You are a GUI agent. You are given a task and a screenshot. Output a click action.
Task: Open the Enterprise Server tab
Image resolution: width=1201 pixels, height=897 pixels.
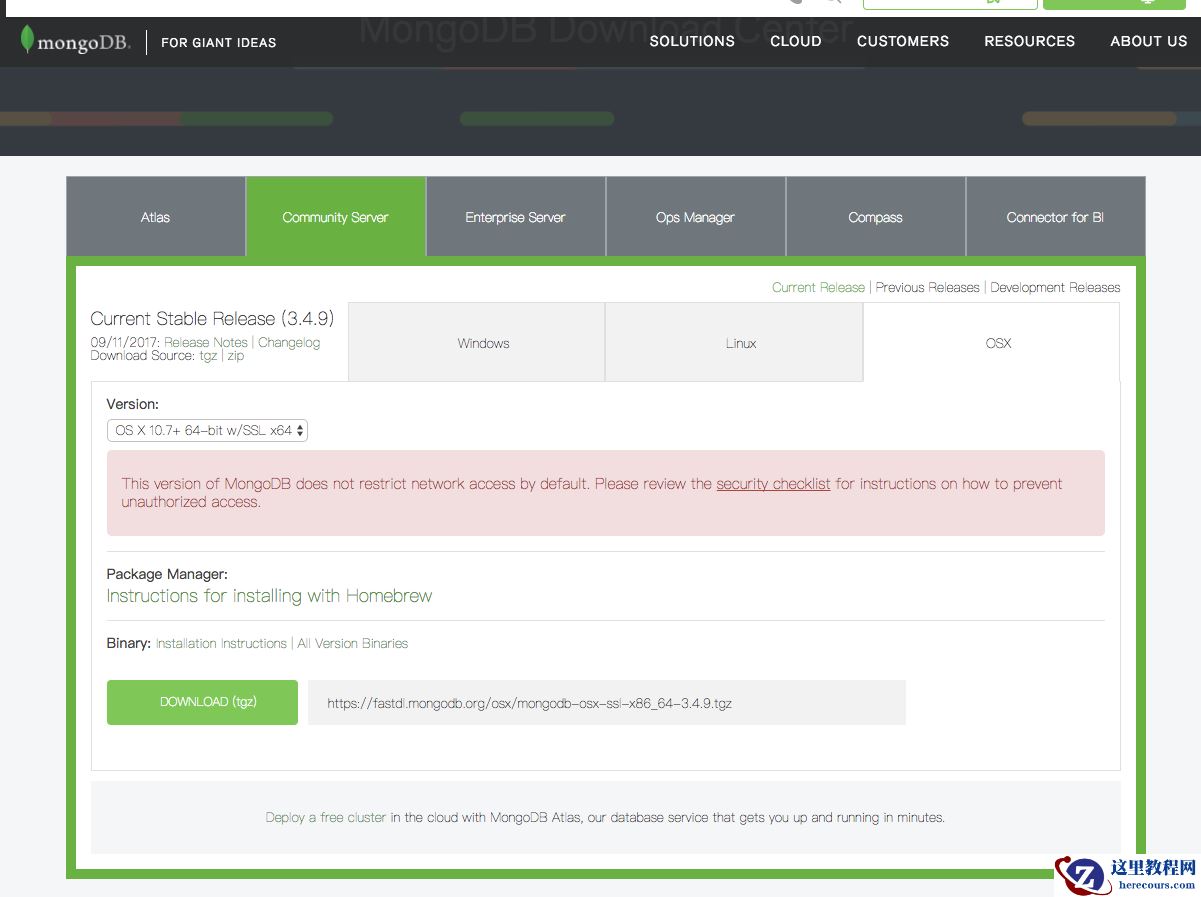click(x=515, y=216)
